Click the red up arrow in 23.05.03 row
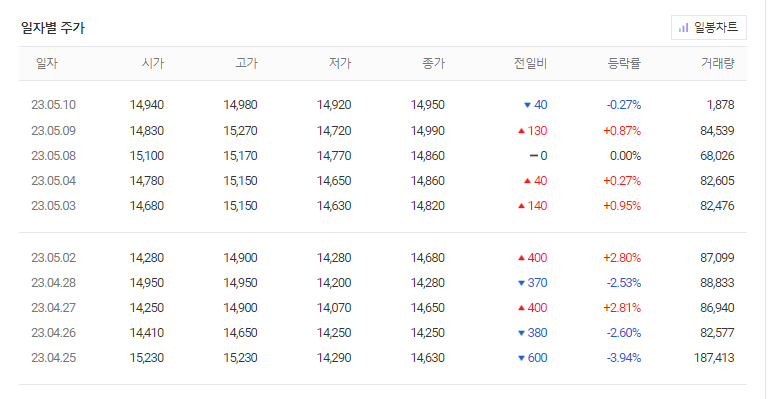This screenshot has width=771, height=399. click(521, 206)
